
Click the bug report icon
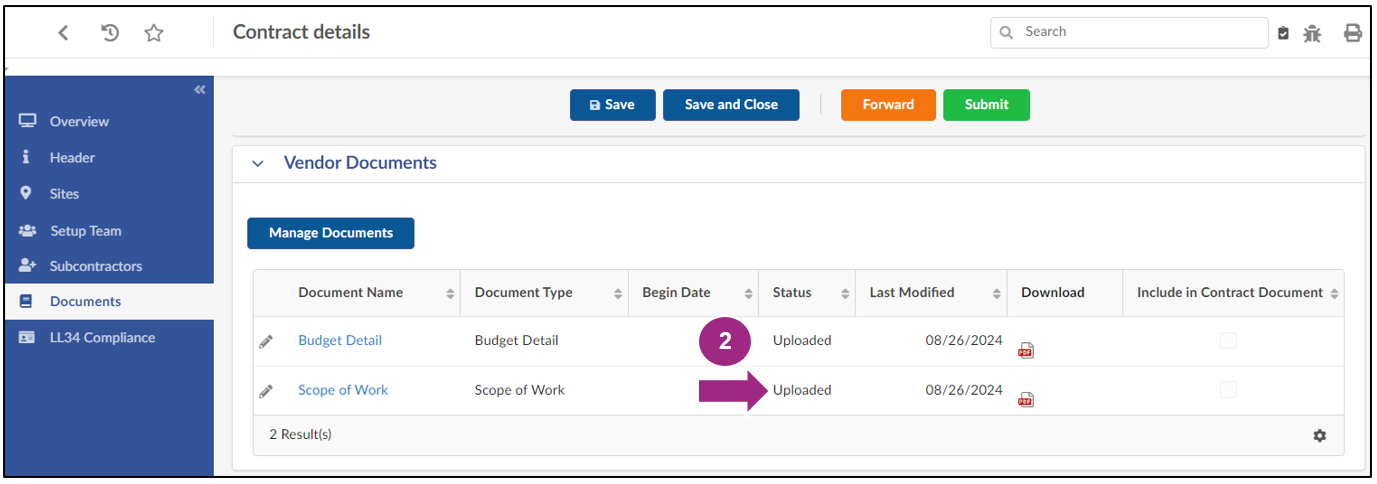pos(1312,33)
